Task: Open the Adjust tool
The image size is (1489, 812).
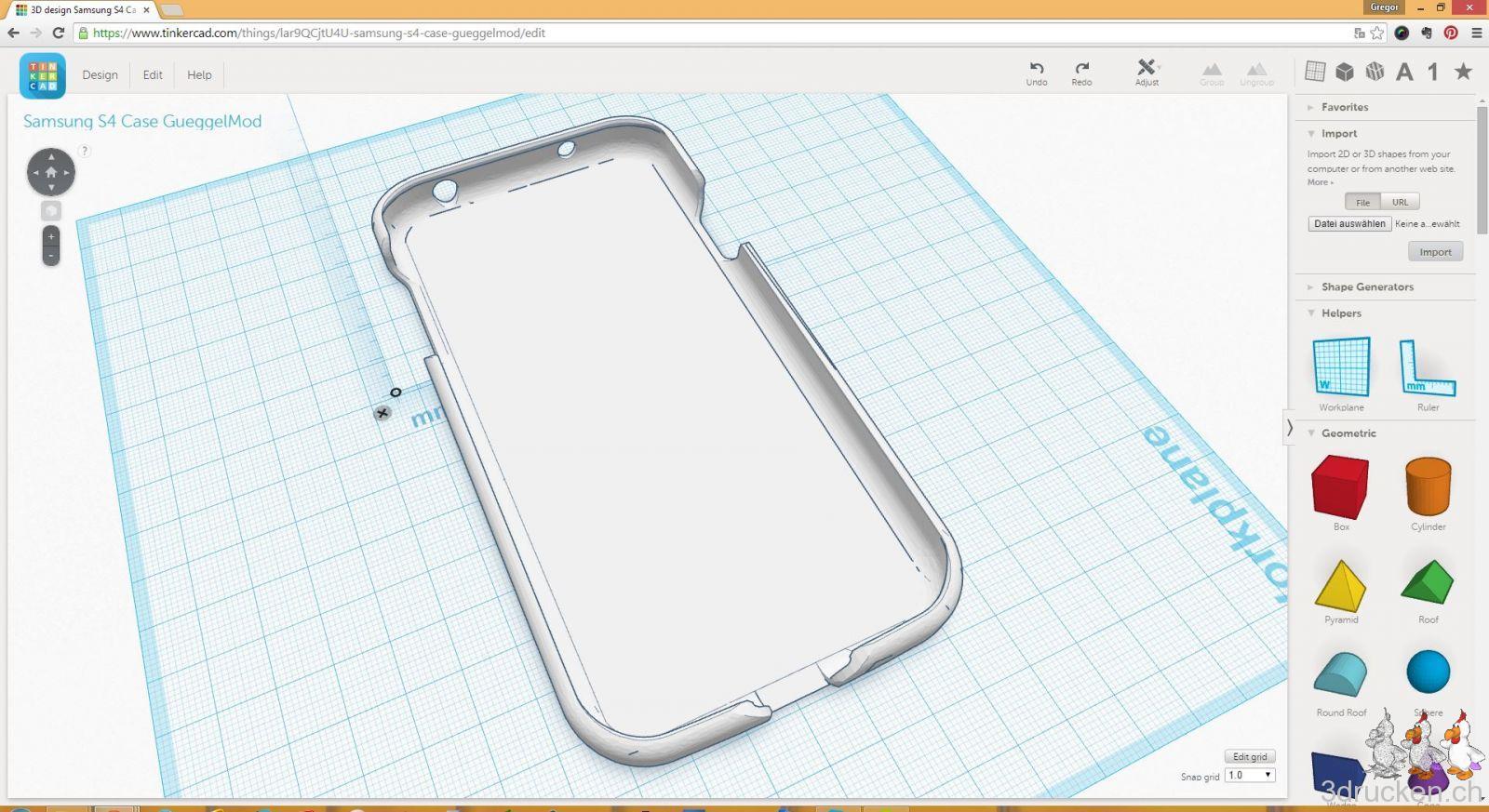Action: coord(1147,73)
